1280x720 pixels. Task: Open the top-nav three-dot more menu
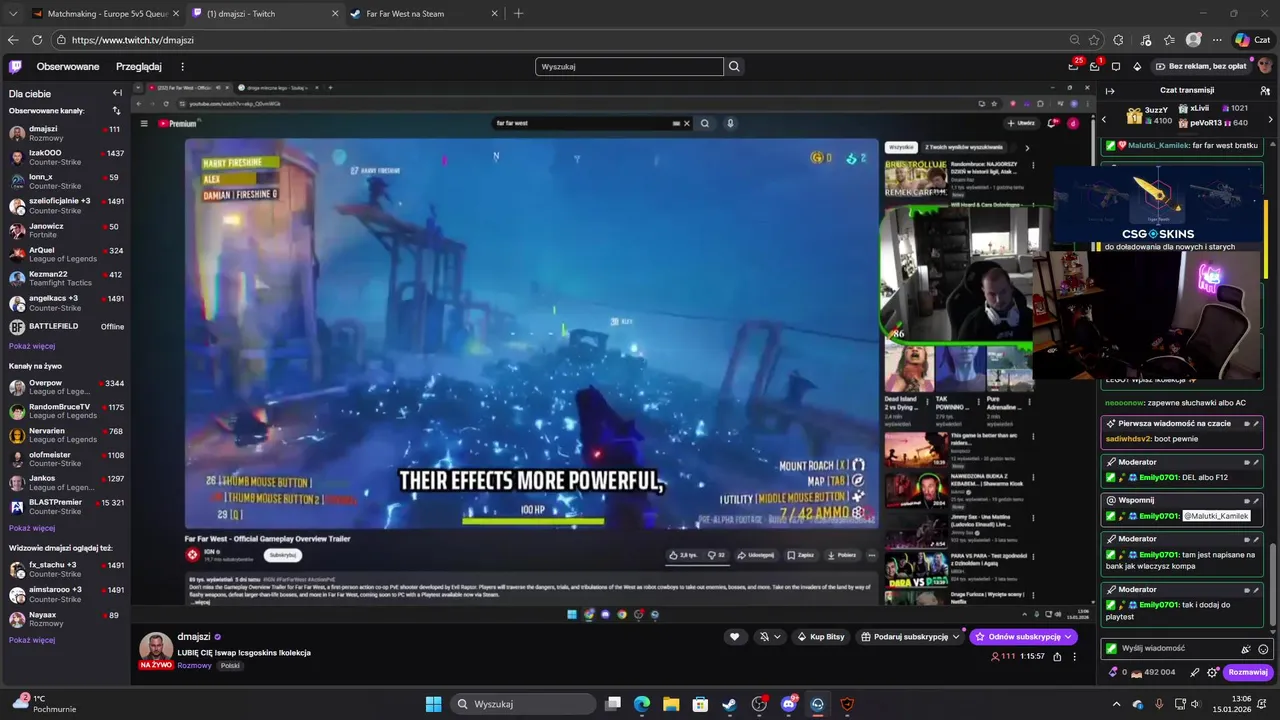(182, 67)
